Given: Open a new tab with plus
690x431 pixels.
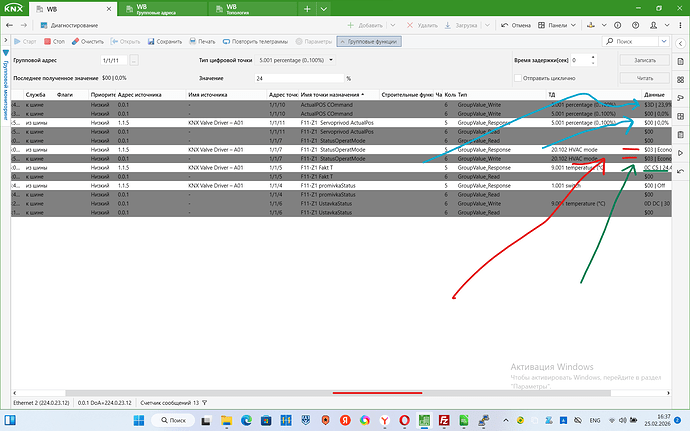Looking at the screenshot, I should click(x=307, y=9).
